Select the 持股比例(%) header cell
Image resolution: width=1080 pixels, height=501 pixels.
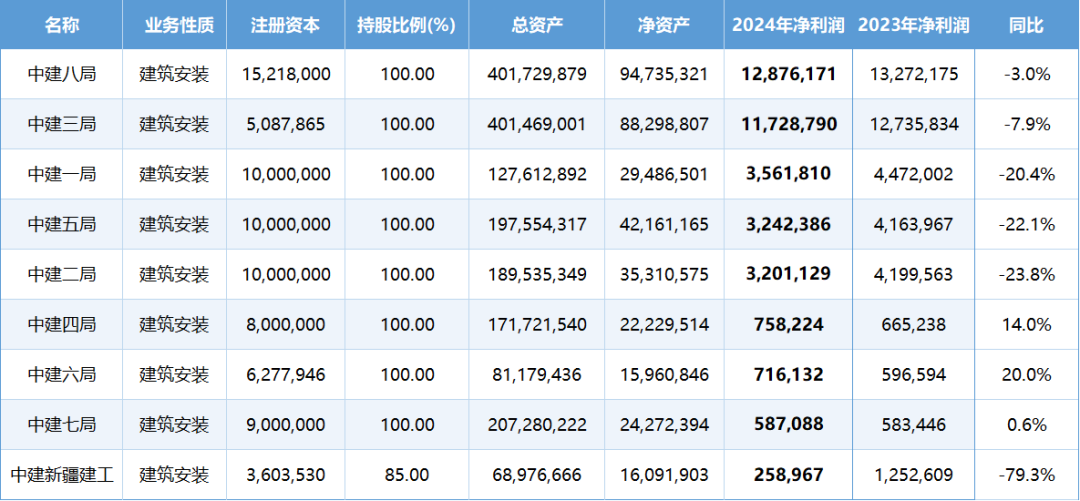coord(406,25)
